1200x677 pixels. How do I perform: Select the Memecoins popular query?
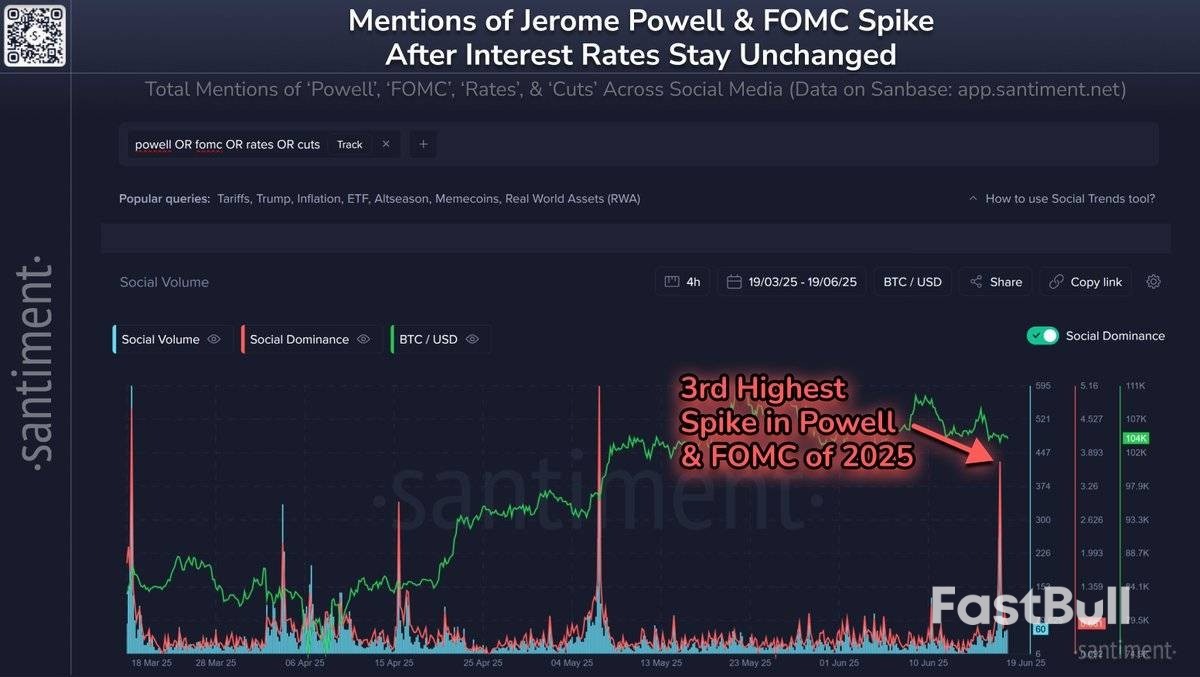467,198
